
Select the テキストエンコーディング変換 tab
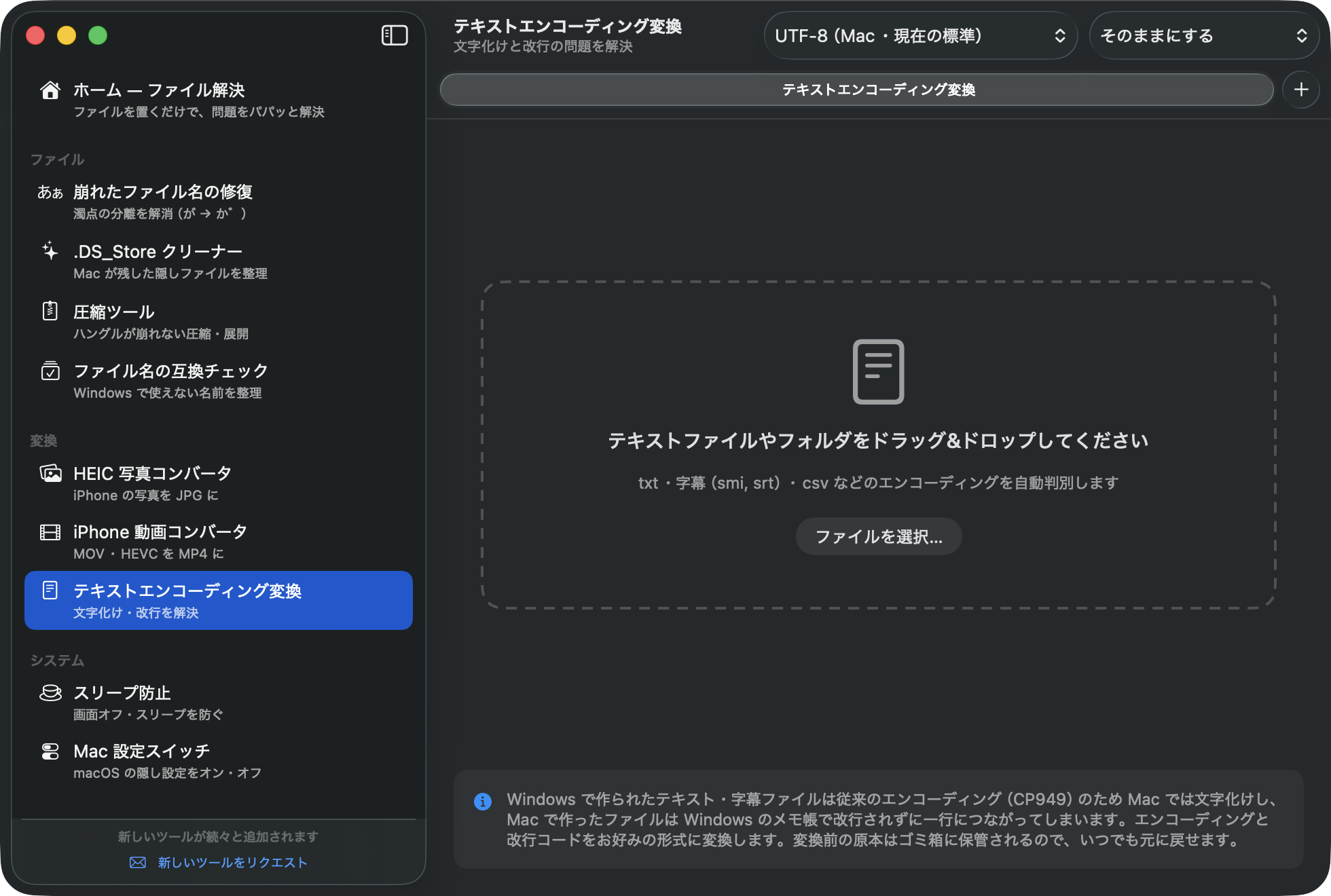pos(857,90)
